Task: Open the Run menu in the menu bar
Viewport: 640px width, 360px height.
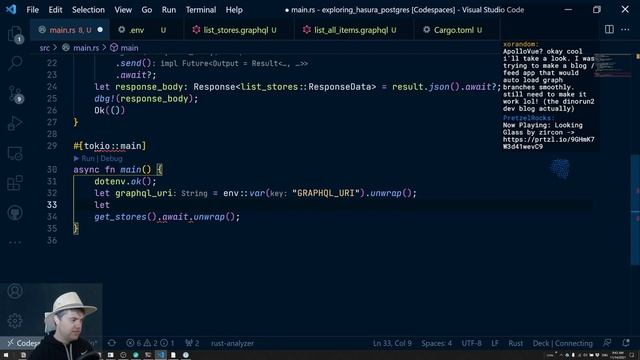Action: (x=169, y=9)
